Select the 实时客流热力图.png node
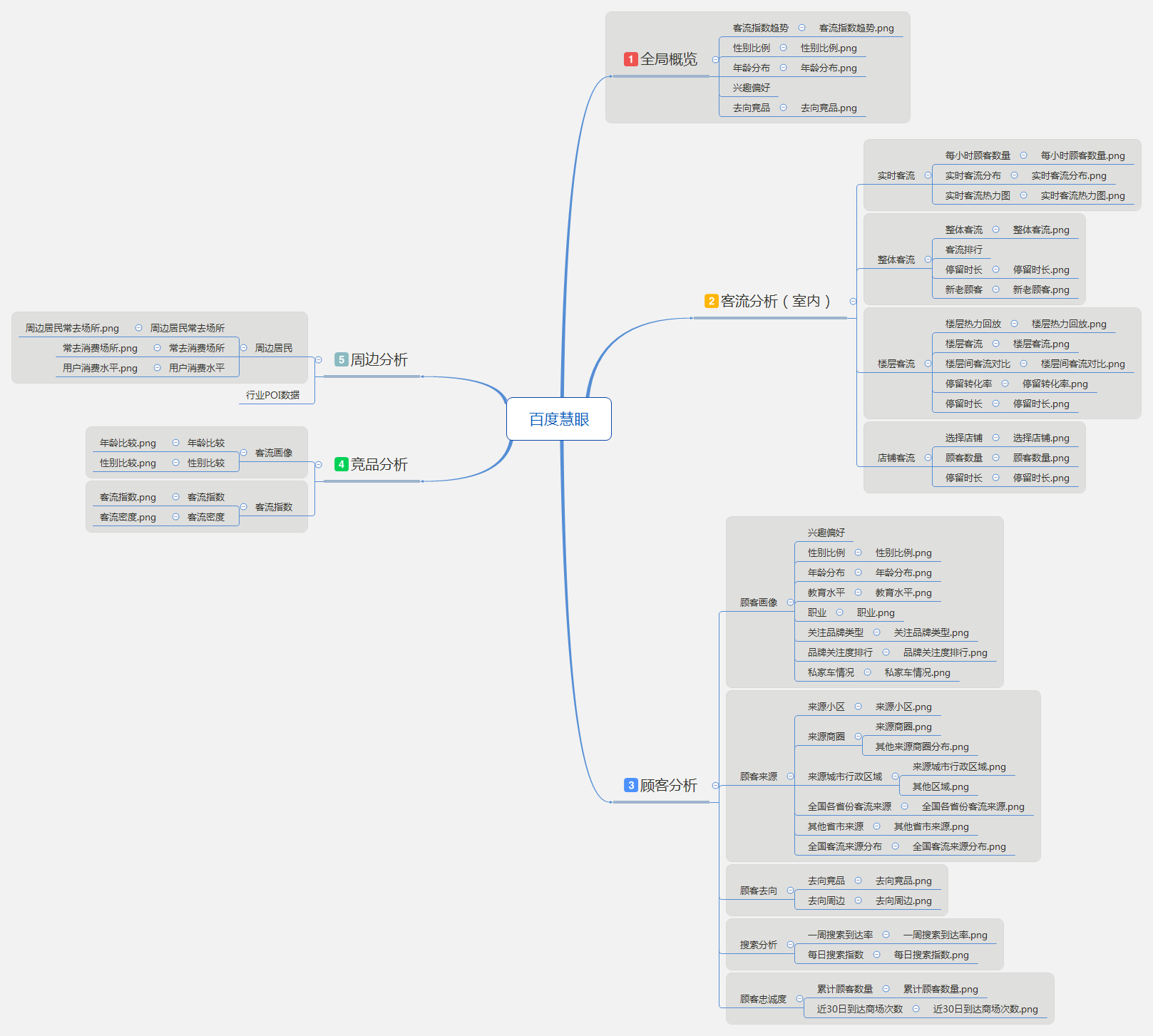Image resolution: width=1153 pixels, height=1036 pixels. click(x=1082, y=195)
